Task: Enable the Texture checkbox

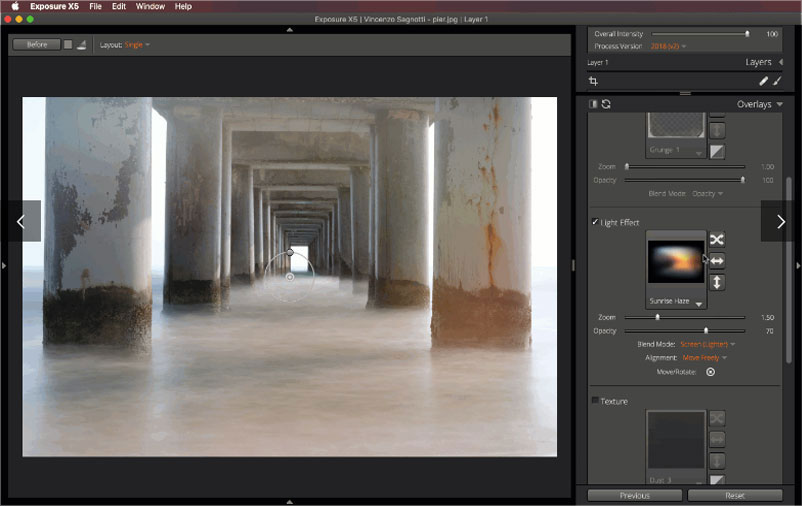Action: click(595, 401)
